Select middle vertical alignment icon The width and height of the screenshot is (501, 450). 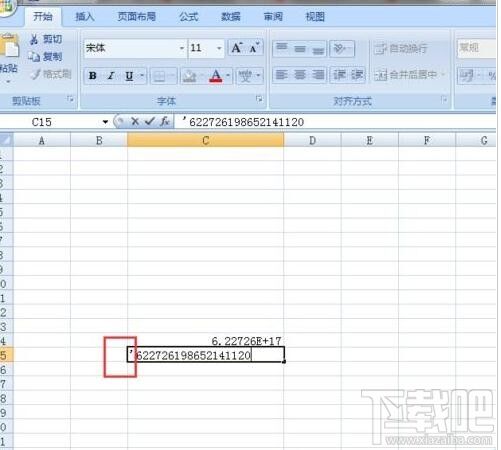tap(300, 49)
